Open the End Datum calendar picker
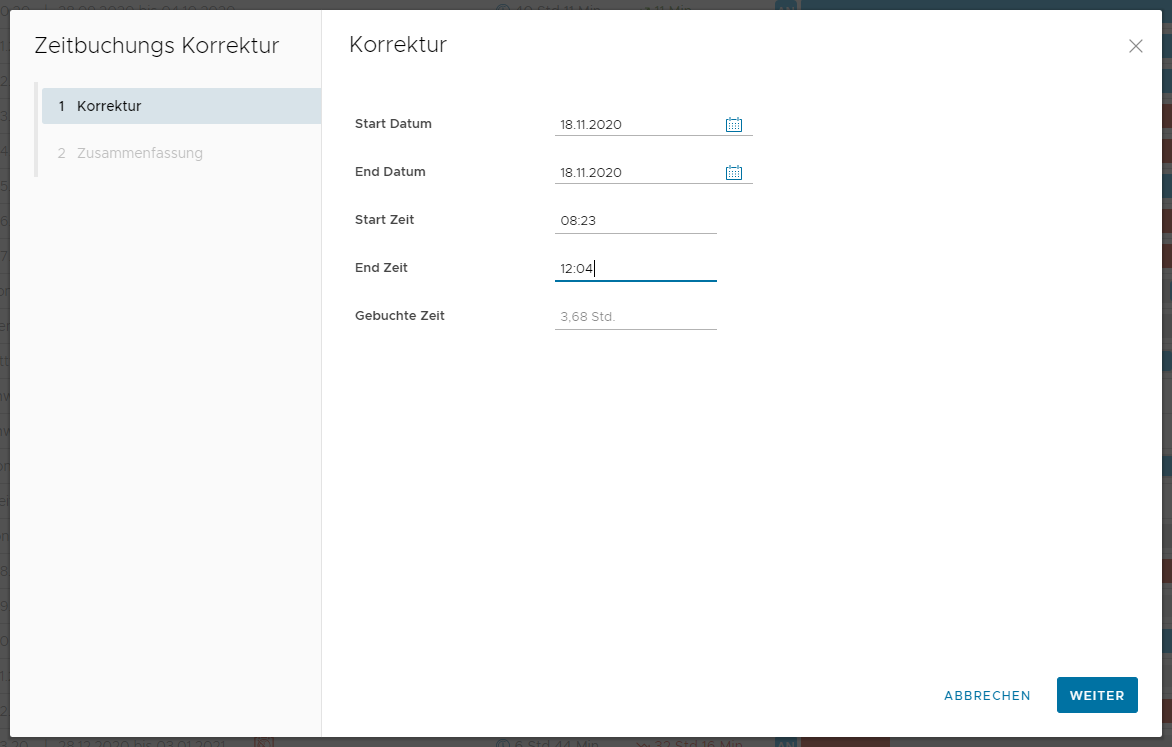The height and width of the screenshot is (747, 1172). pyautogui.click(x=733, y=172)
